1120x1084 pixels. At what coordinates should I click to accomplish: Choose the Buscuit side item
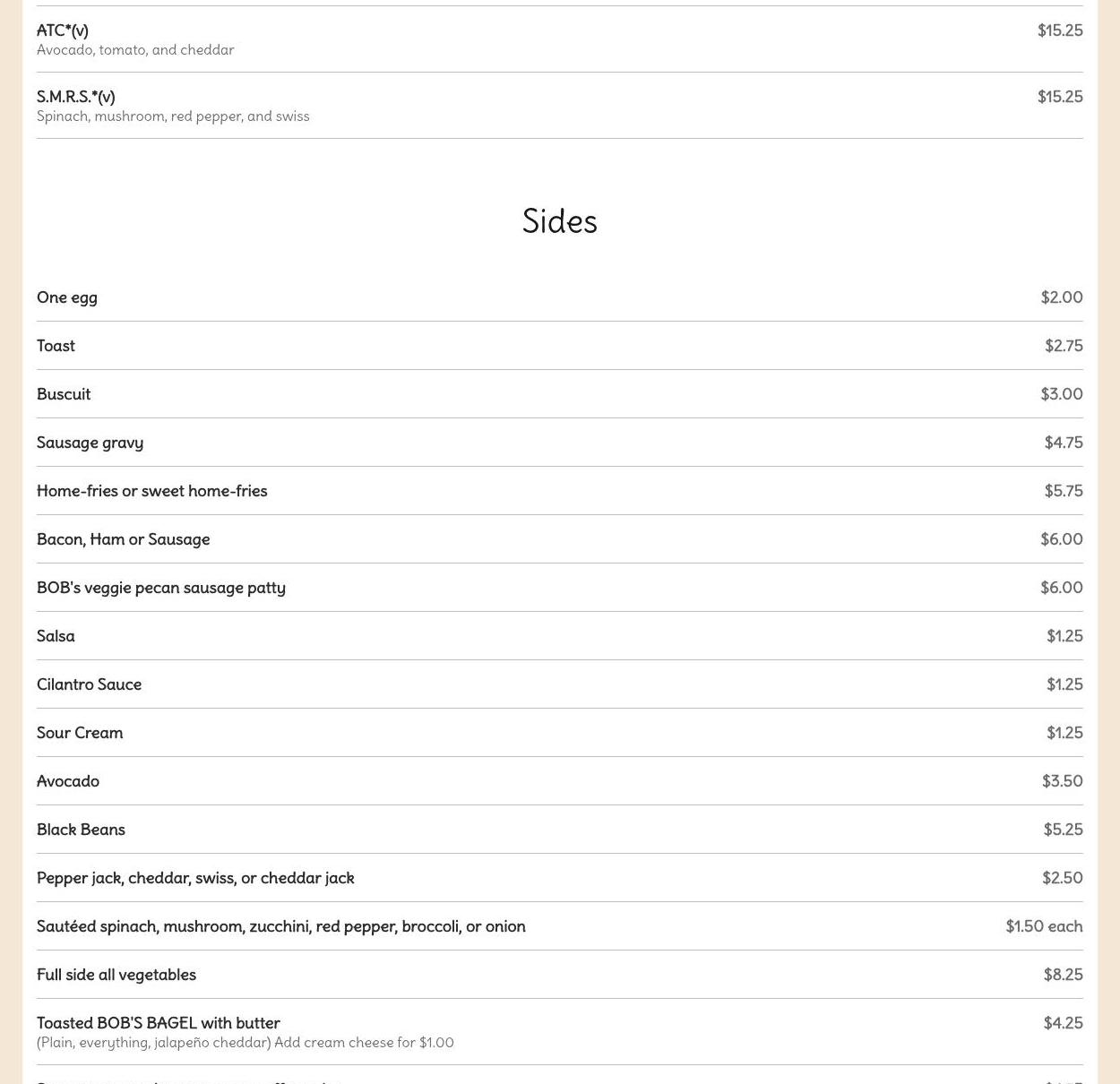coord(64,394)
